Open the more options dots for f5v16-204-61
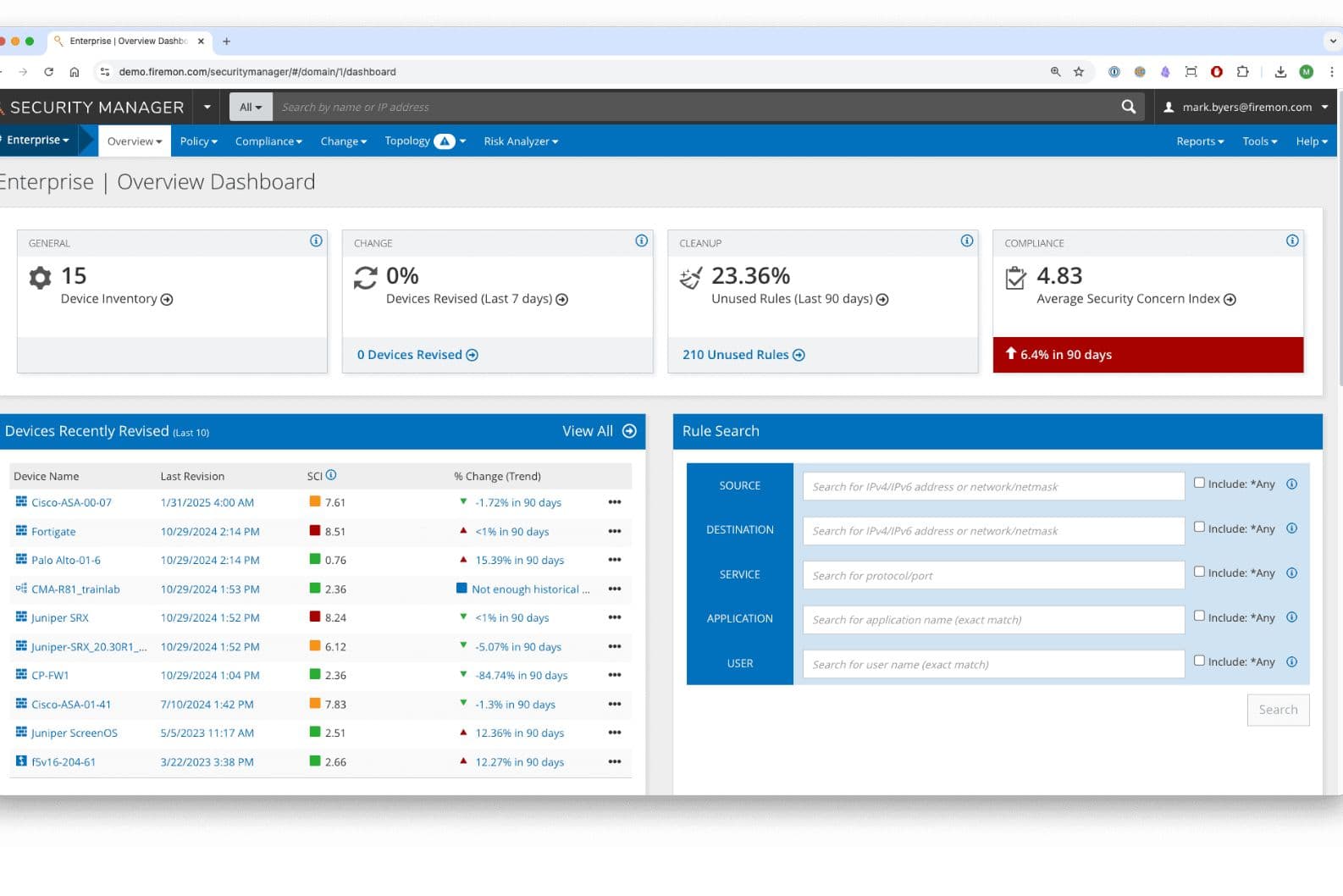Image resolution: width=1343 pixels, height=896 pixels. click(x=615, y=761)
